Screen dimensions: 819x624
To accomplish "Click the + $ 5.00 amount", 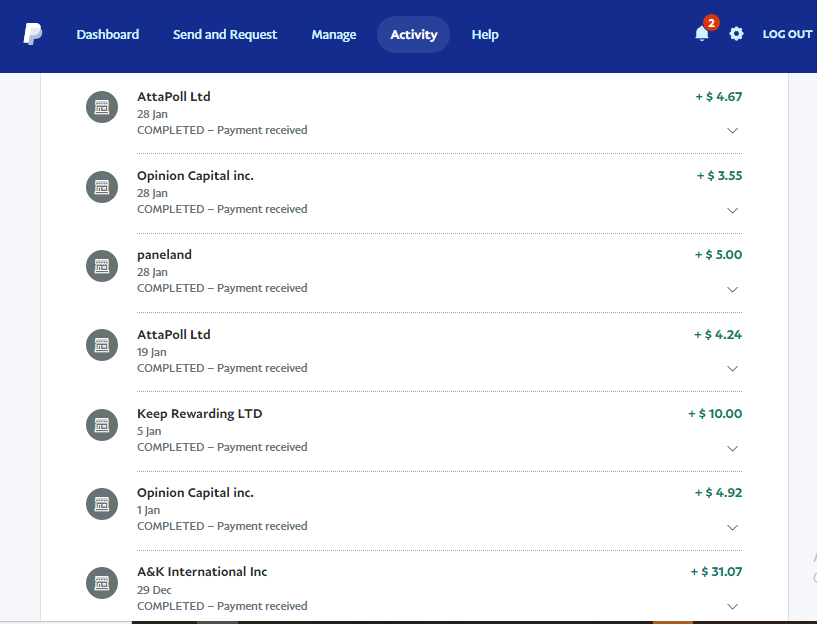I will tap(718, 255).
